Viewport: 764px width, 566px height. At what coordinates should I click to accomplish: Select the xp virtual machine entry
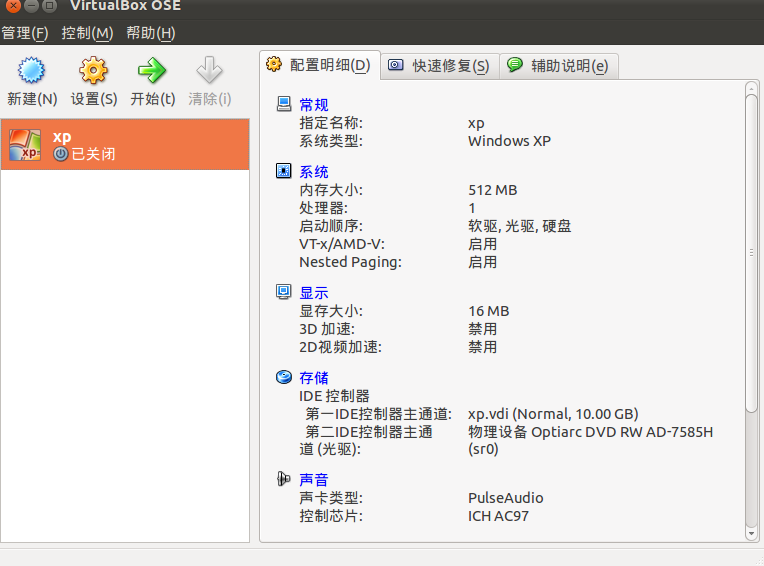click(x=125, y=145)
